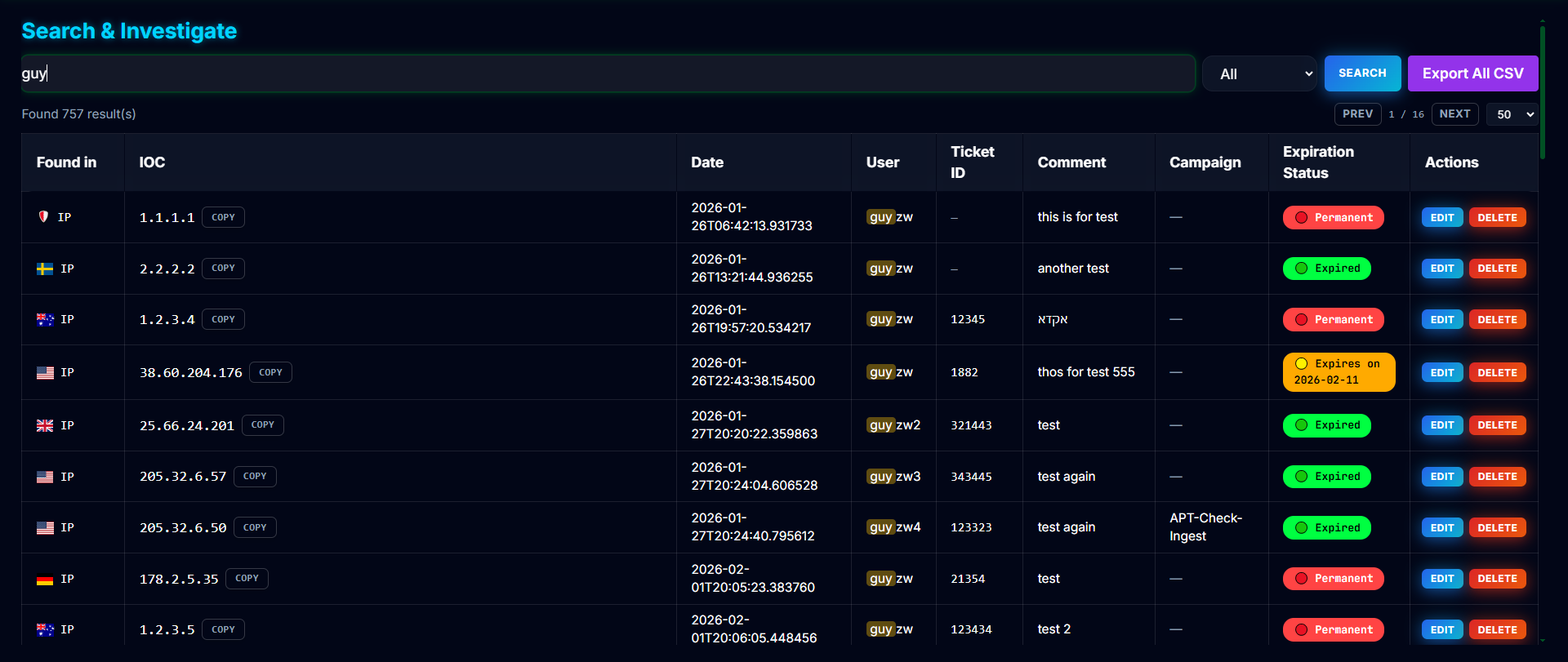Open the All filter type dropdown
This screenshot has width=1568, height=662.
pyautogui.click(x=1258, y=74)
